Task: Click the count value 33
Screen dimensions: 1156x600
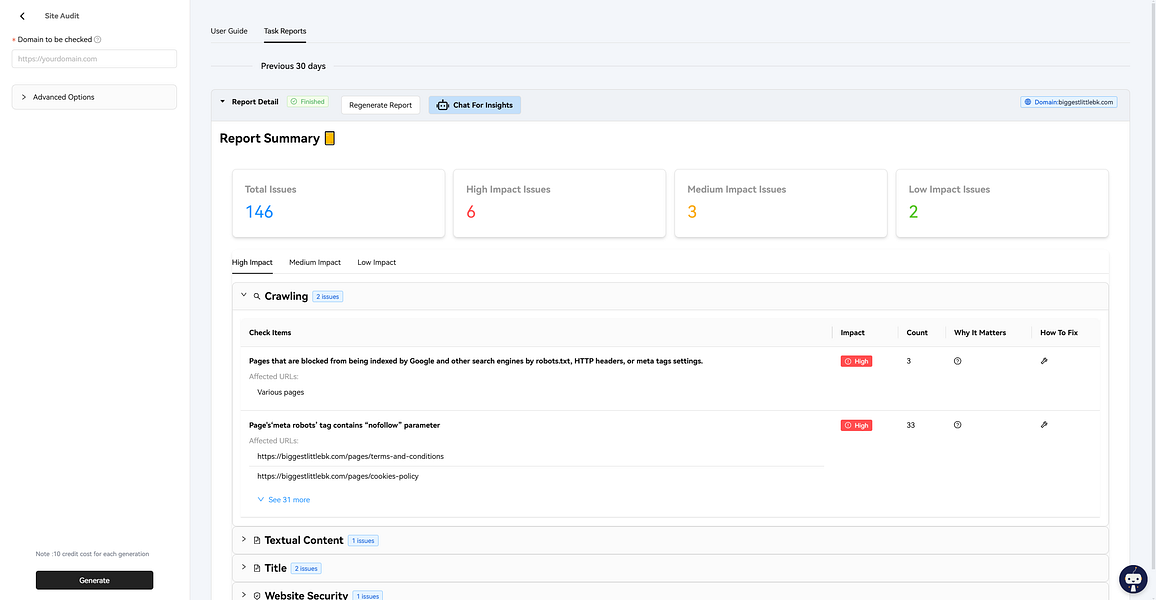Action: click(910, 425)
